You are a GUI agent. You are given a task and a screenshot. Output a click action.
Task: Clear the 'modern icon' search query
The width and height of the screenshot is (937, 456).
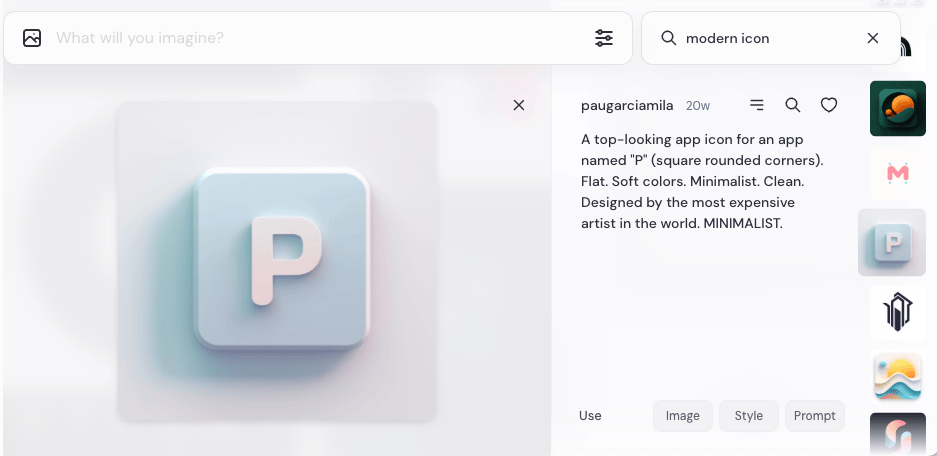coord(872,38)
